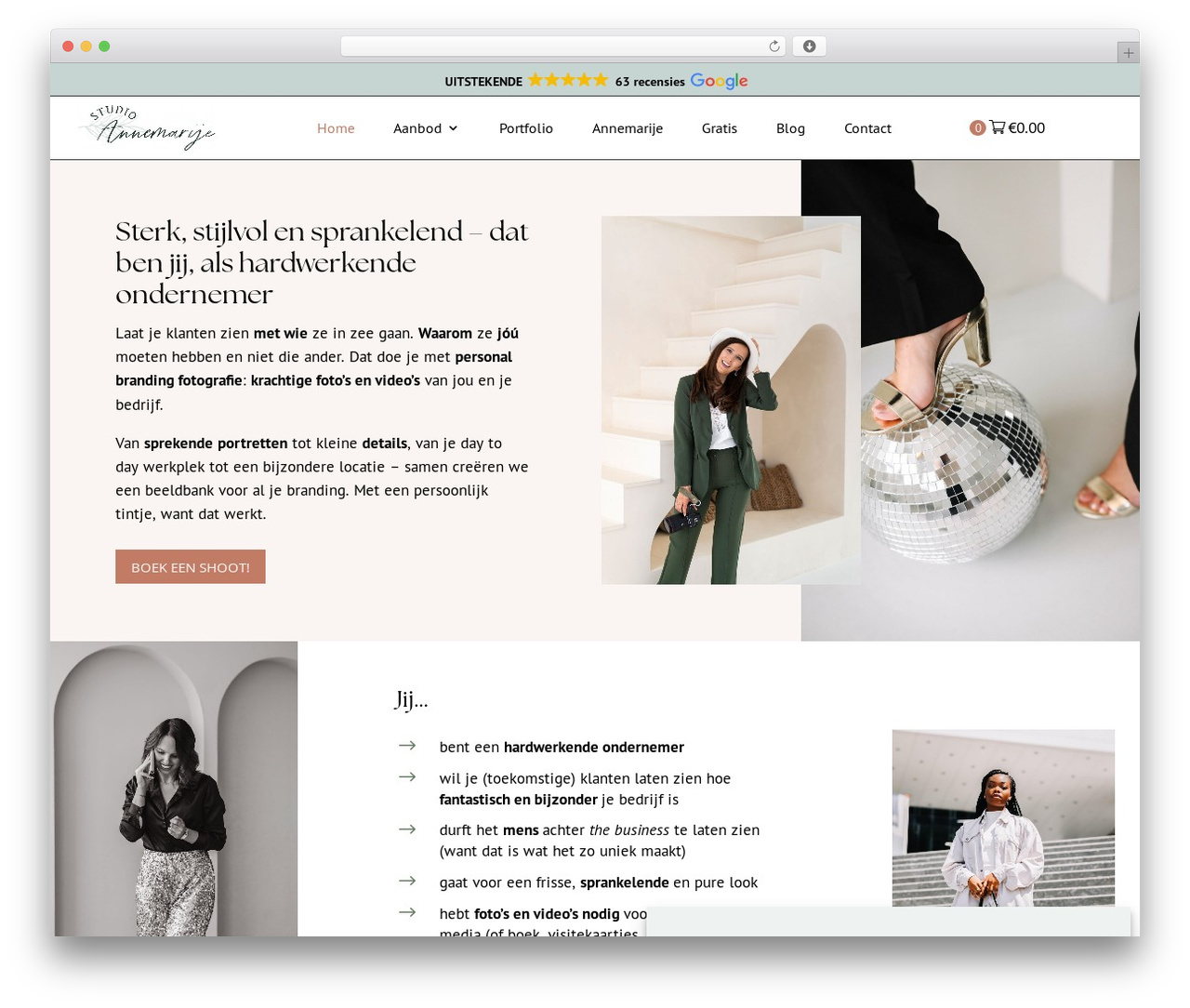Click the Google logo in reviews bar
Screen dimensions: 1190x1008
pos(719,81)
